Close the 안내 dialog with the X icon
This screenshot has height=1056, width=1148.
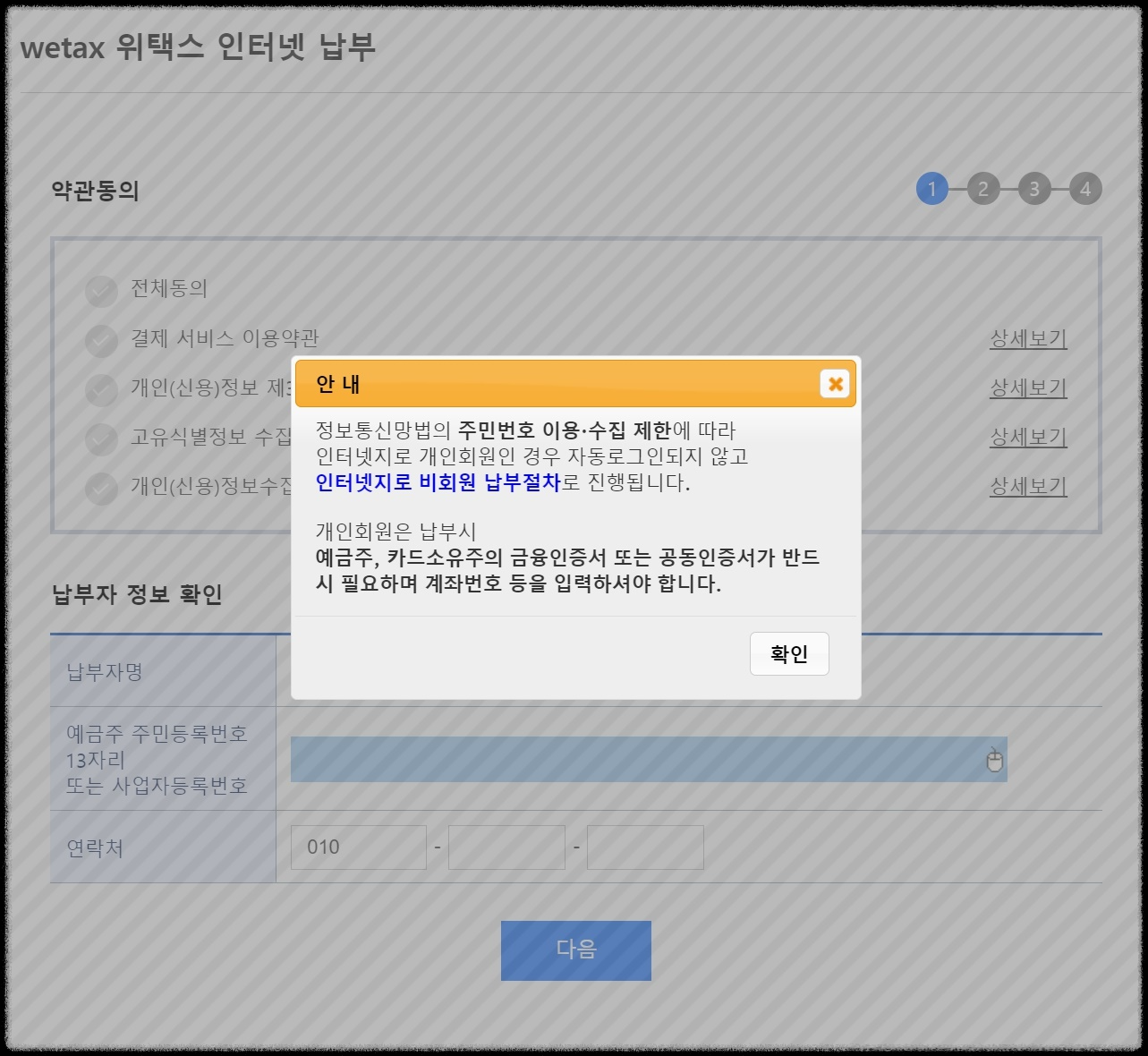[x=835, y=384]
